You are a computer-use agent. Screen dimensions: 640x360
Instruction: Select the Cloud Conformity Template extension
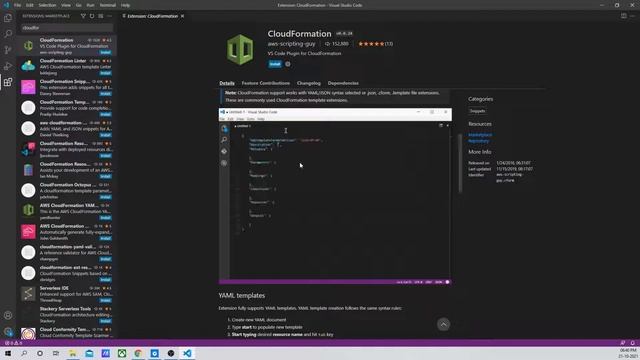pyautogui.click(x=67, y=333)
